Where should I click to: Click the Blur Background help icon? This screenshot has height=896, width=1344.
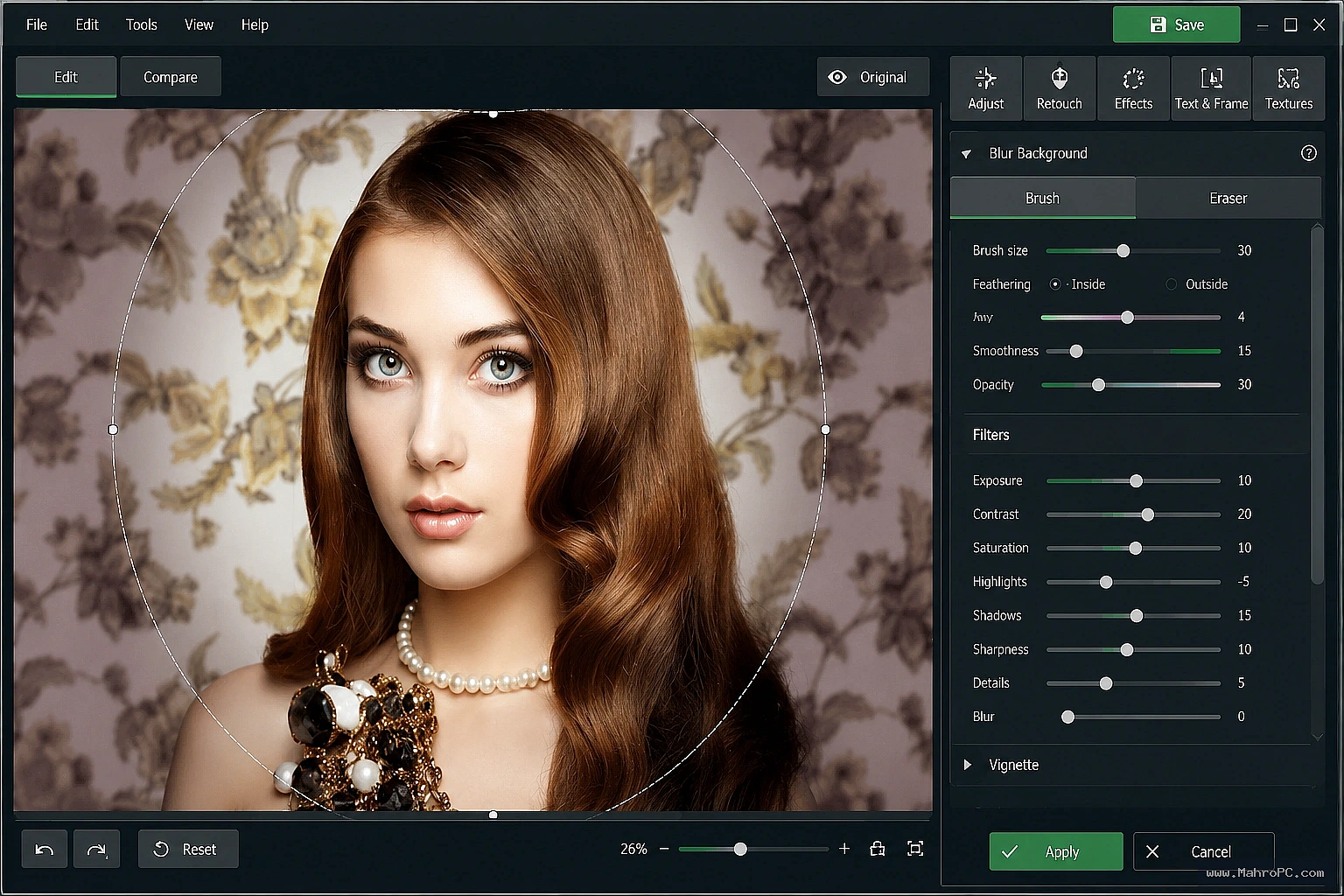pyautogui.click(x=1308, y=153)
